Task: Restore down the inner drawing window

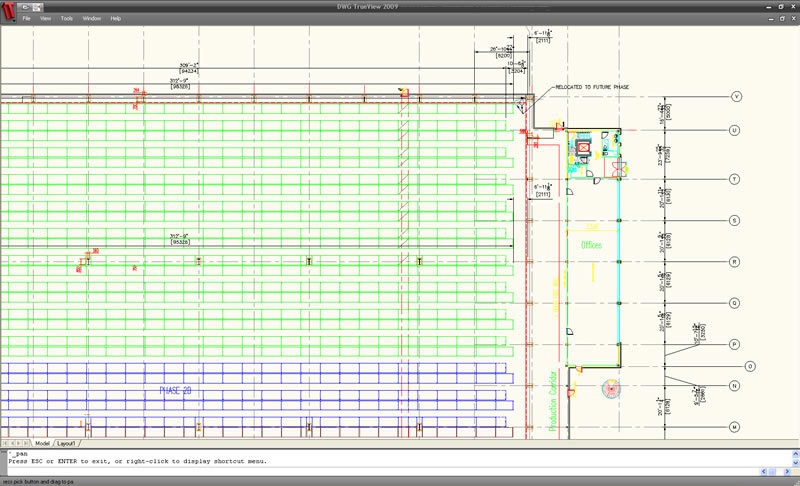Action: tap(782, 19)
